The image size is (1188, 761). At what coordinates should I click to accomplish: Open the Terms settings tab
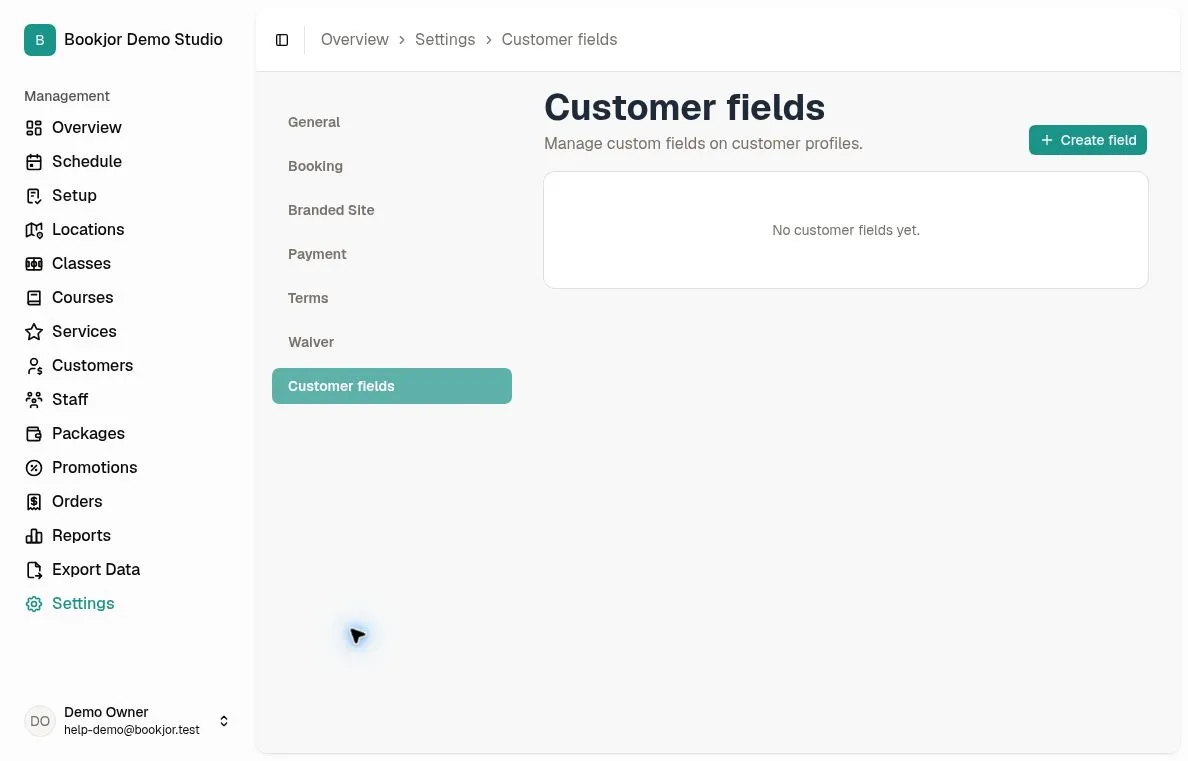coord(392,299)
